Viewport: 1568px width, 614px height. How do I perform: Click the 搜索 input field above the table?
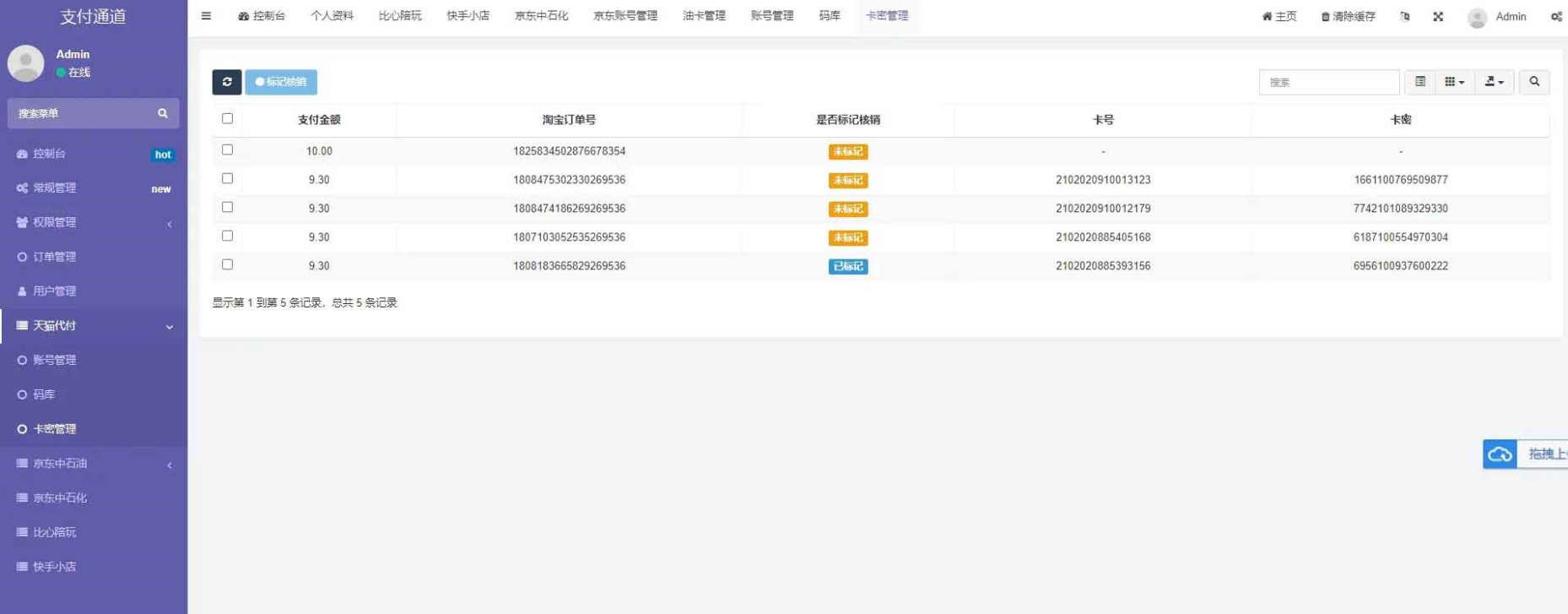tap(1328, 82)
